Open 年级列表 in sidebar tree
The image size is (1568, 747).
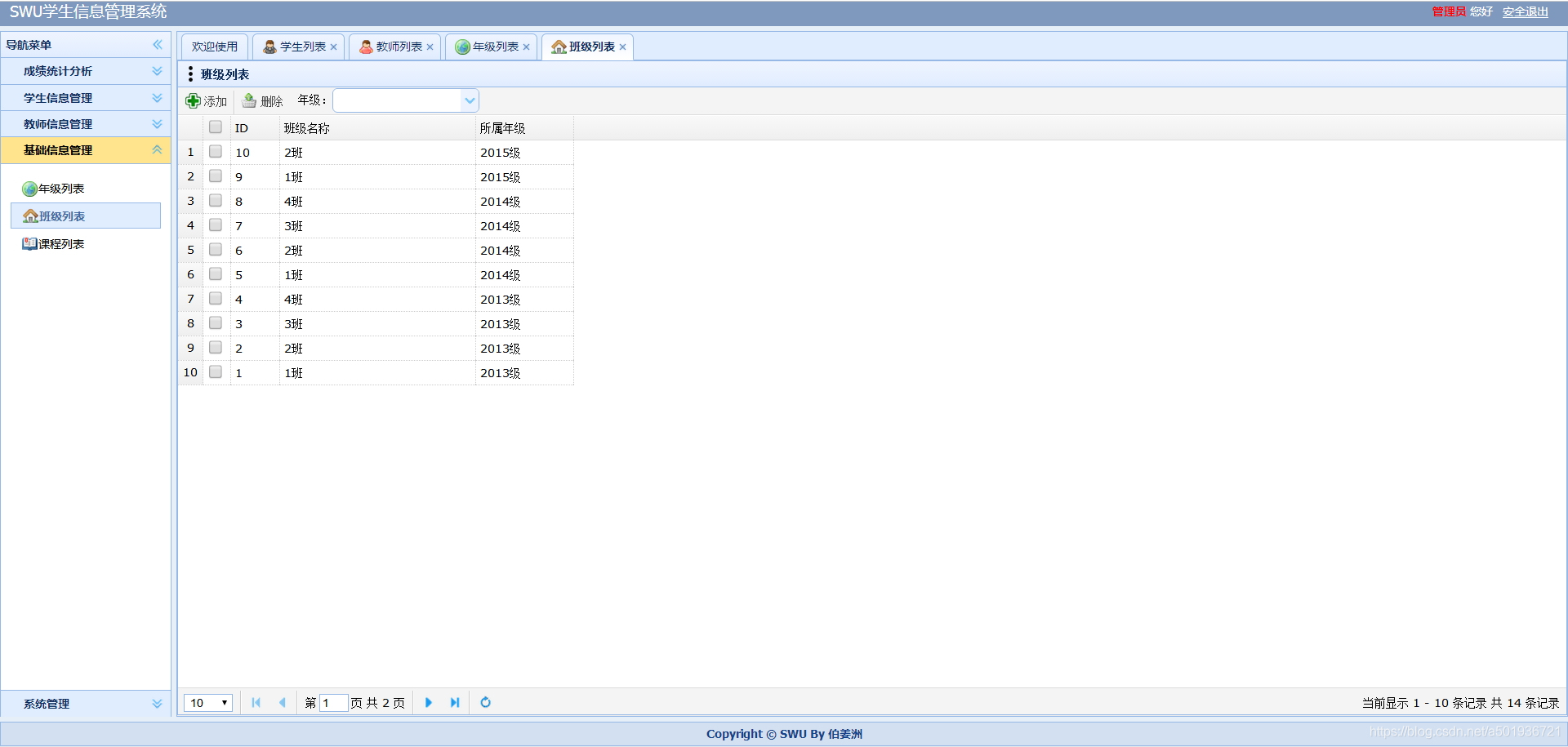coord(53,189)
